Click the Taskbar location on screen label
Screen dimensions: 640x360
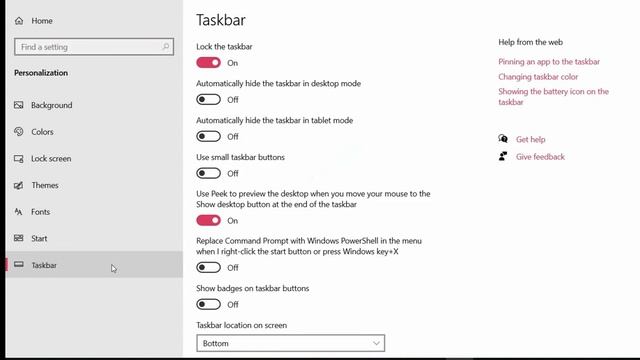pyautogui.click(x=241, y=325)
